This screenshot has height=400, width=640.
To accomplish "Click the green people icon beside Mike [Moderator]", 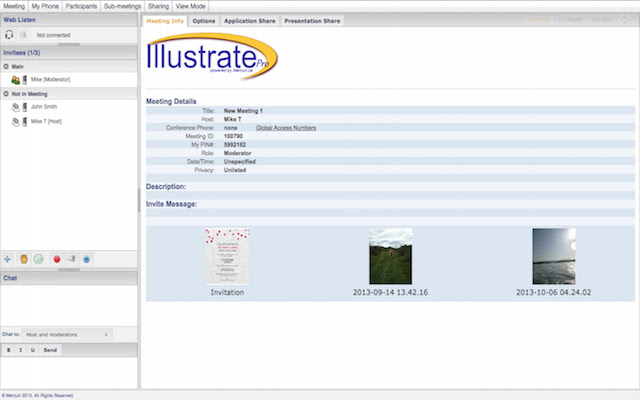I will click(16, 80).
